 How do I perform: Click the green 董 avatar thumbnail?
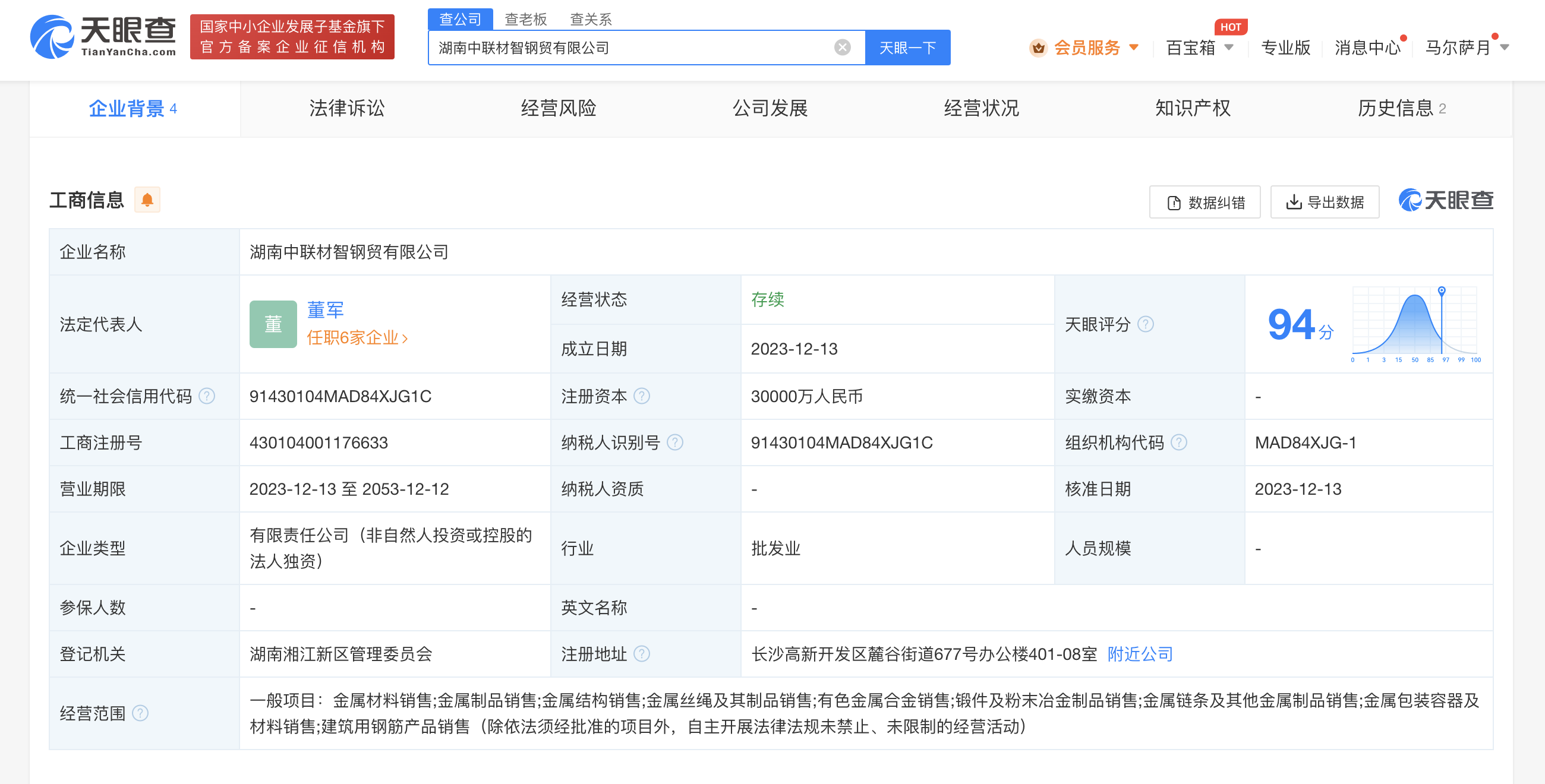(x=273, y=324)
